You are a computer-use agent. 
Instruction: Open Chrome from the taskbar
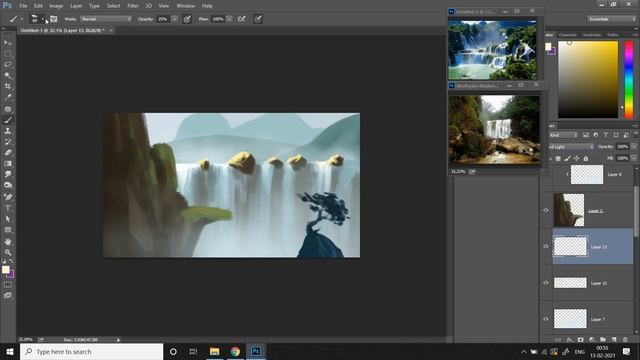click(235, 351)
